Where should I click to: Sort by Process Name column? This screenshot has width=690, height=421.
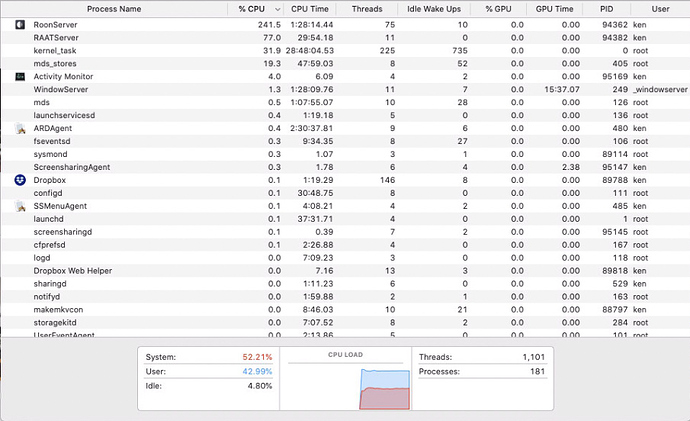tap(114, 9)
